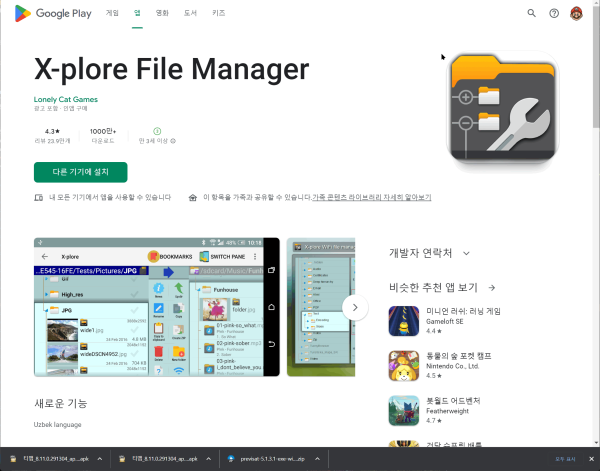Expand options for the first apk download
This screenshot has width=600, height=471.
tap(100, 459)
